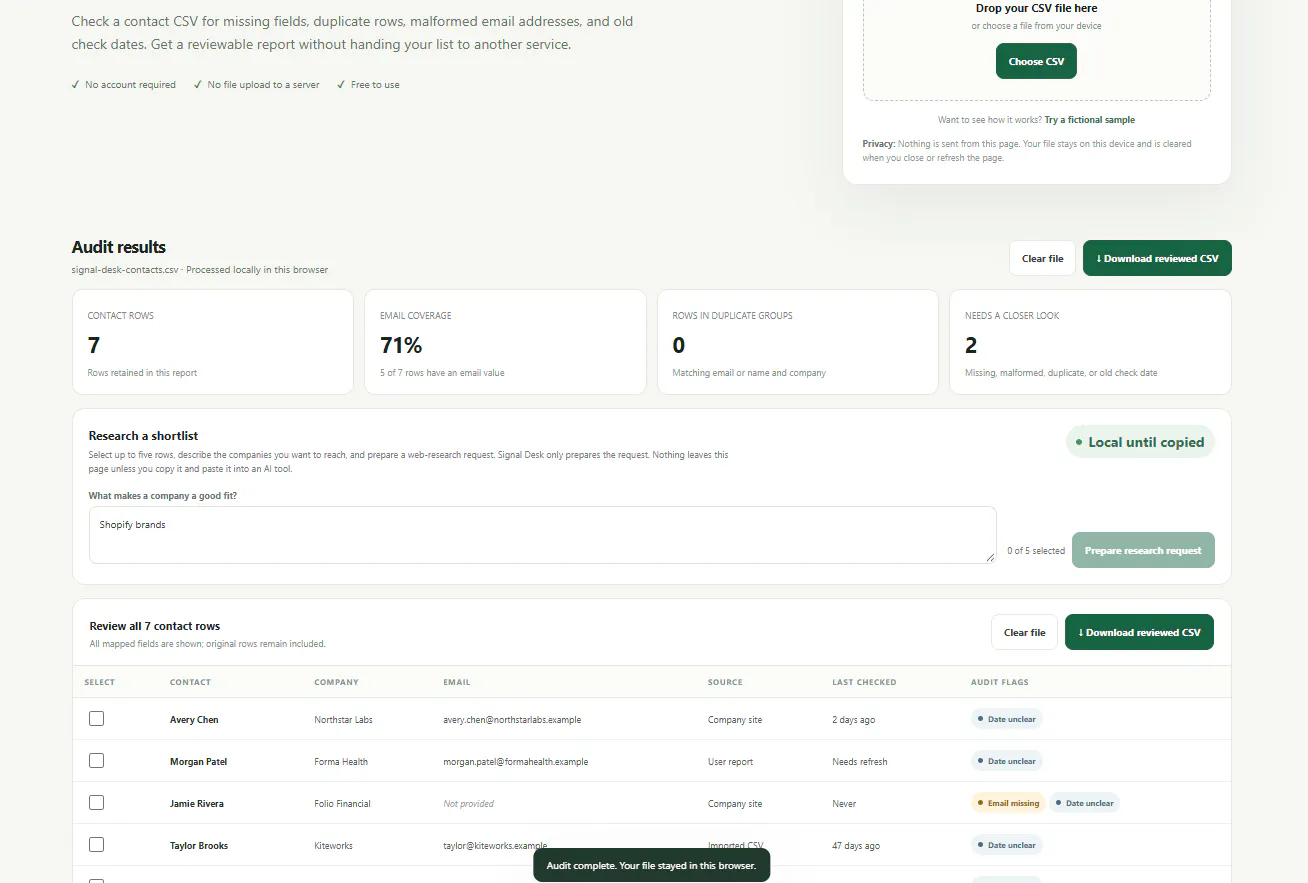Click the Choose CSV button
Image resolution: width=1308 pixels, height=883 pixels.
(x=1036, y=61)
